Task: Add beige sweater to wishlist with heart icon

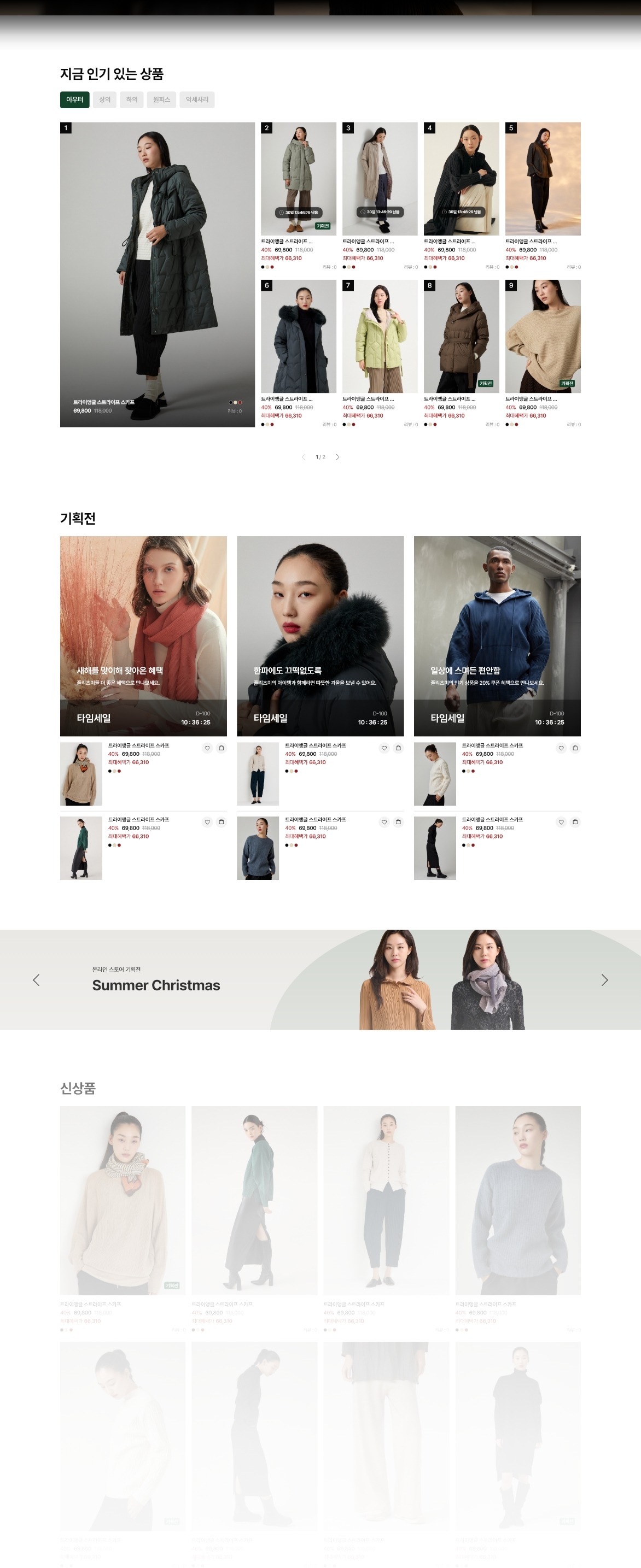Action: [x=207, y=748]
